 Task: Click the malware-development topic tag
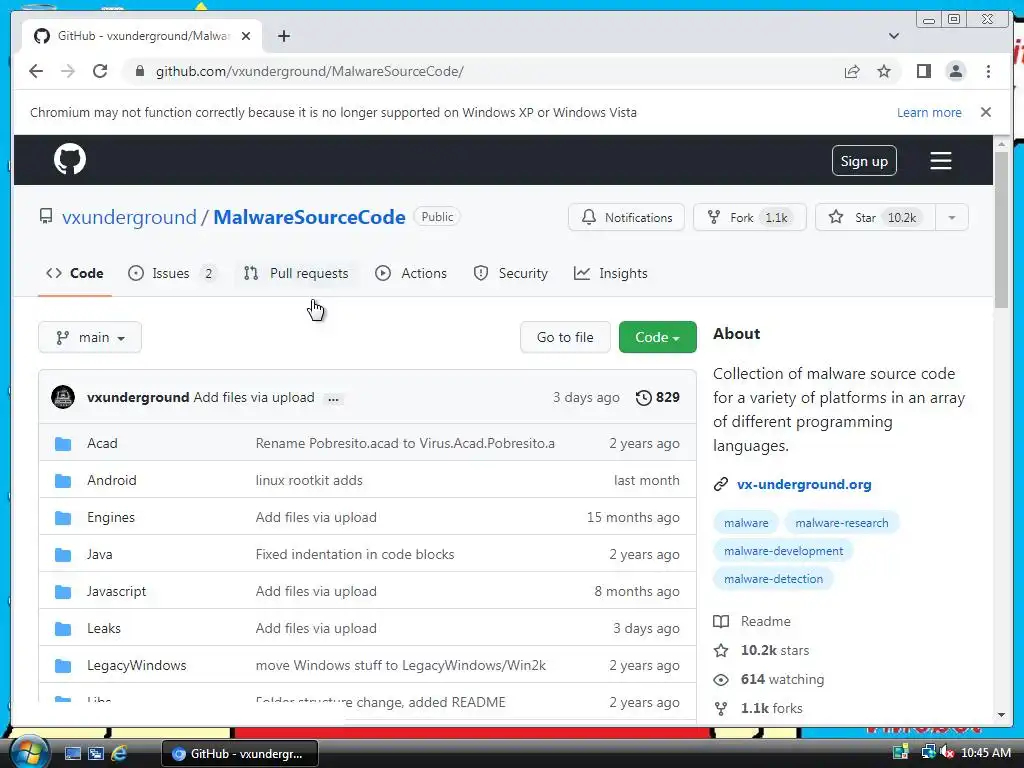coord(784,551)
